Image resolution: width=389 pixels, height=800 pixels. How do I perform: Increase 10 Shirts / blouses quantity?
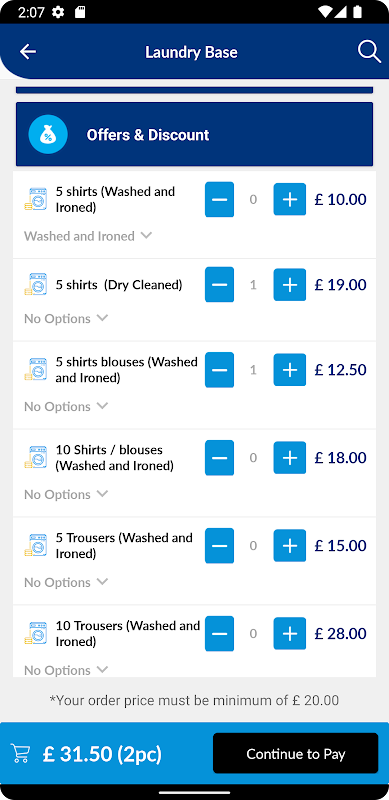(x=289, y=458)
